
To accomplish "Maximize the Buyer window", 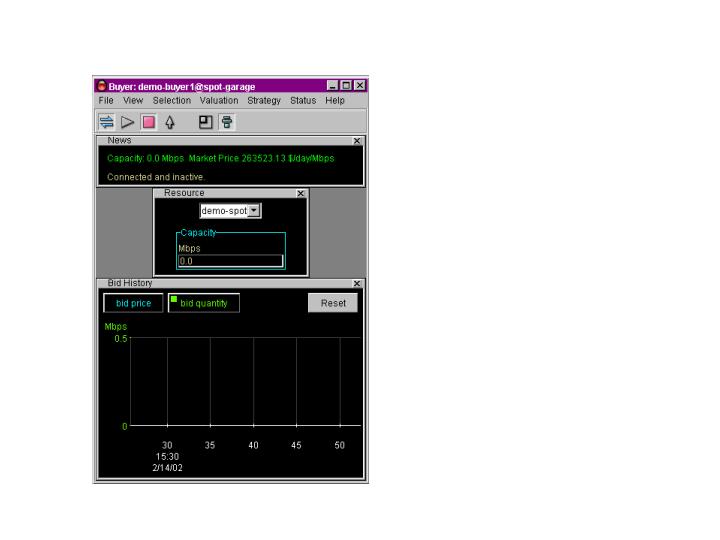I will pyautogui.click(x=346, y=85).
